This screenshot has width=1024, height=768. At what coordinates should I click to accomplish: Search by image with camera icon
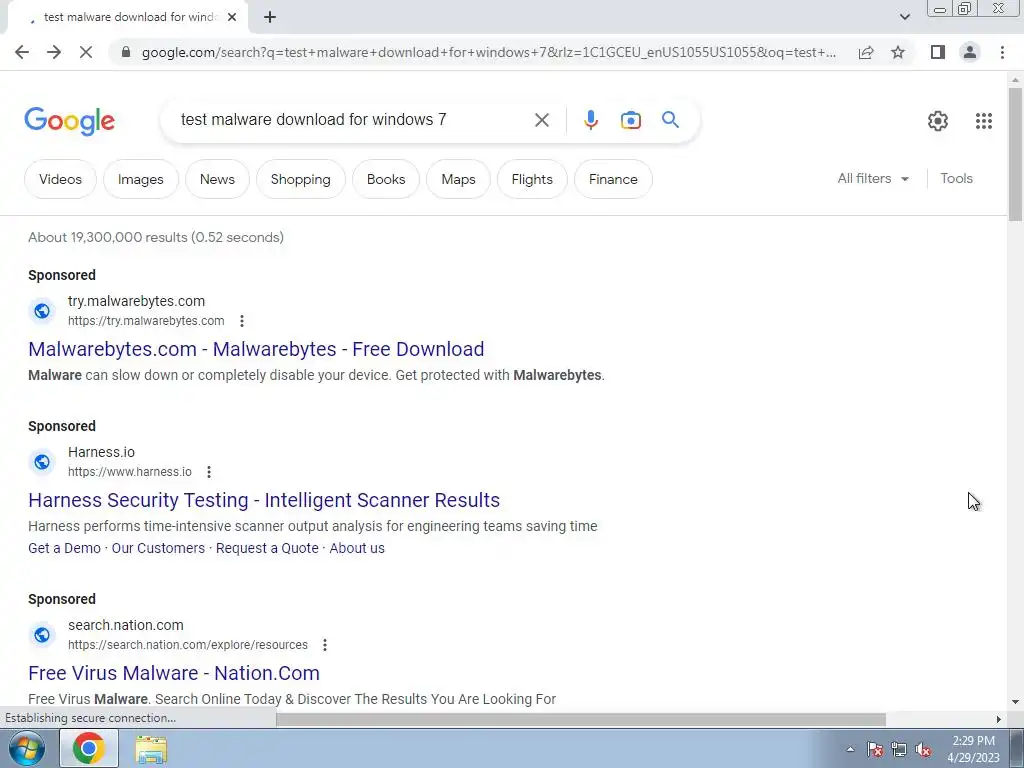coord(631,120)
